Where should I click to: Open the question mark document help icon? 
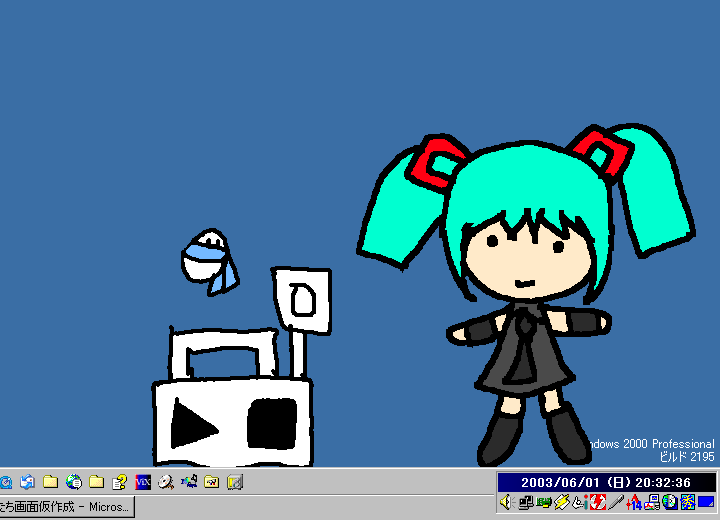119,482
